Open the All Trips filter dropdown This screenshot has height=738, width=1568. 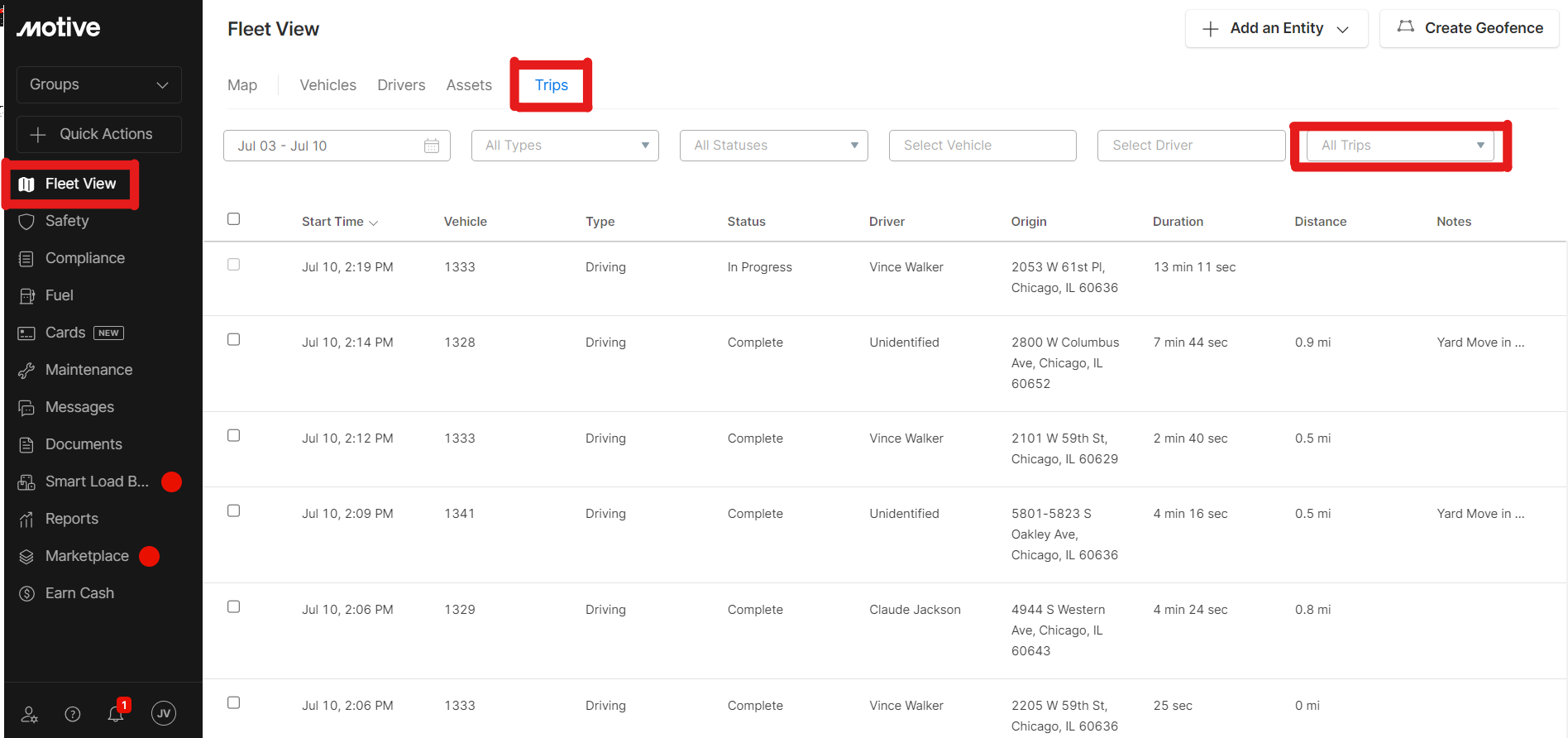1400,146
